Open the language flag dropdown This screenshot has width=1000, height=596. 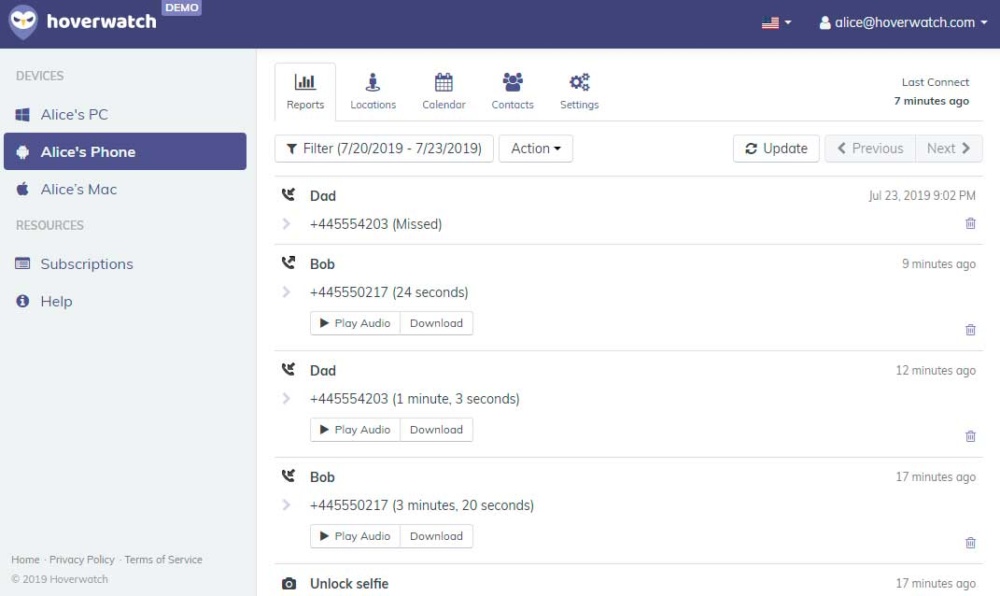click(776, 23)
